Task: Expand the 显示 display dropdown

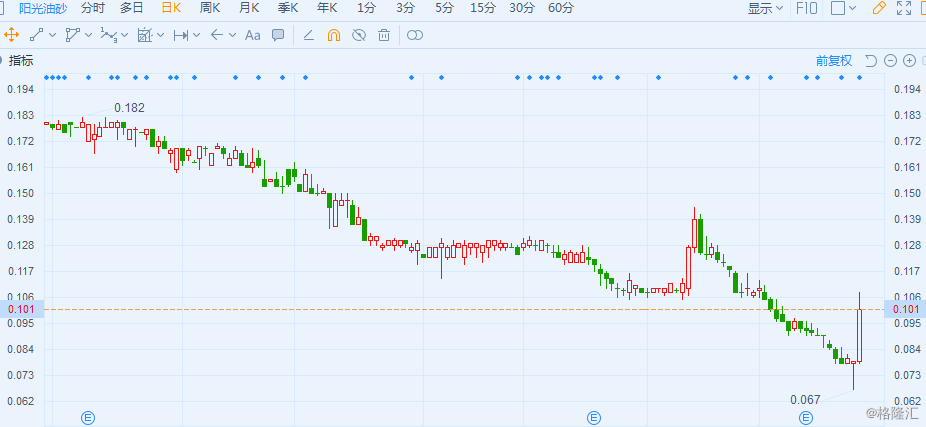Action: click(x=766, y=9)
